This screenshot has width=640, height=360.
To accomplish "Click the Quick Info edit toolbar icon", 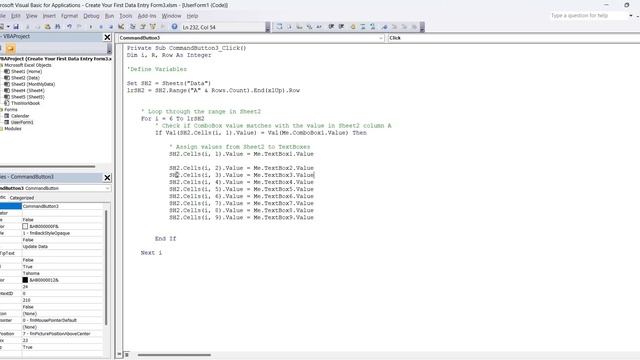I will [299, 27].
